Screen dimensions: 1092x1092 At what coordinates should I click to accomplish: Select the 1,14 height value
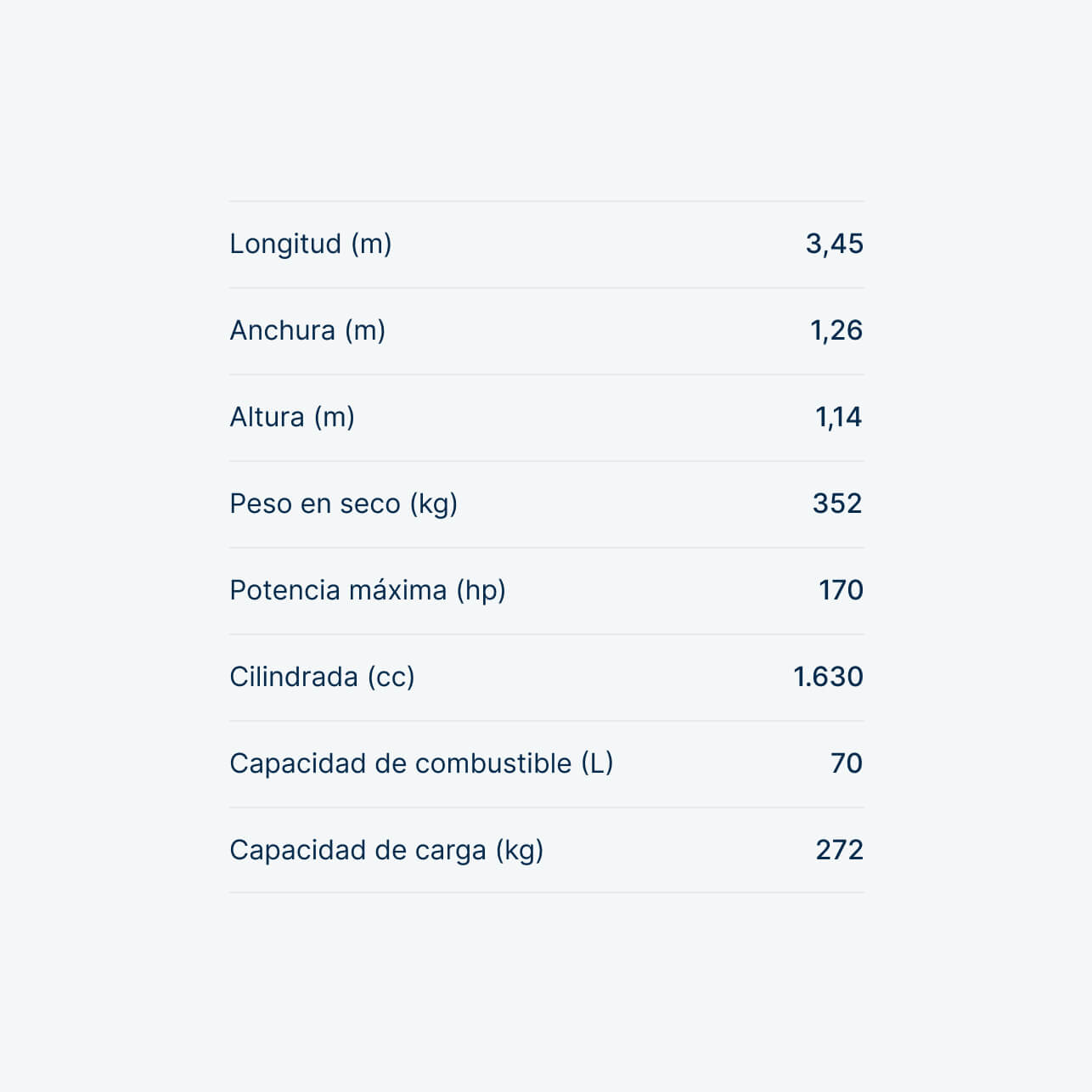point(838,417)
